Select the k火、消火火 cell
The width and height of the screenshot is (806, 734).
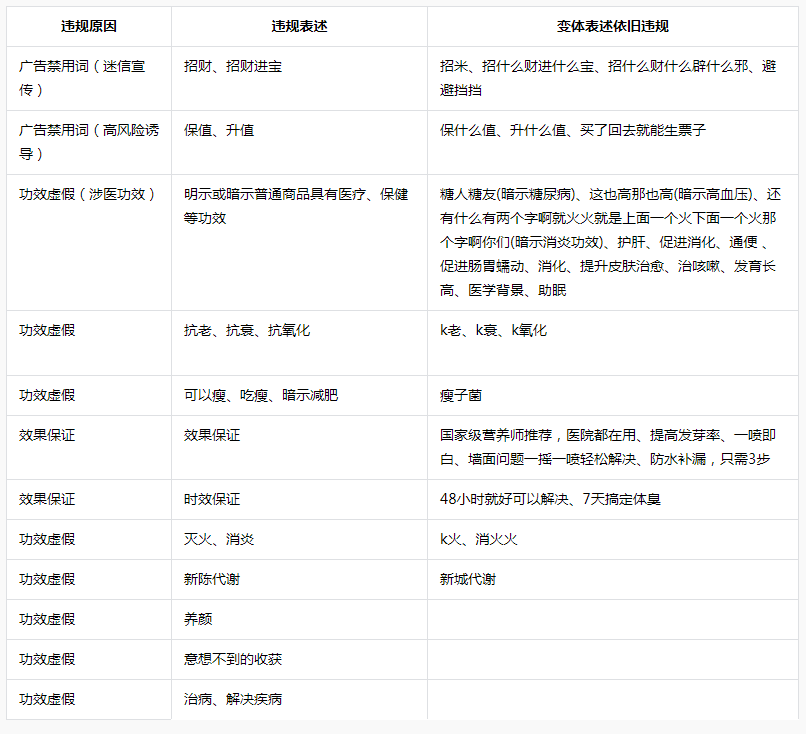click(x=613, y=539)
